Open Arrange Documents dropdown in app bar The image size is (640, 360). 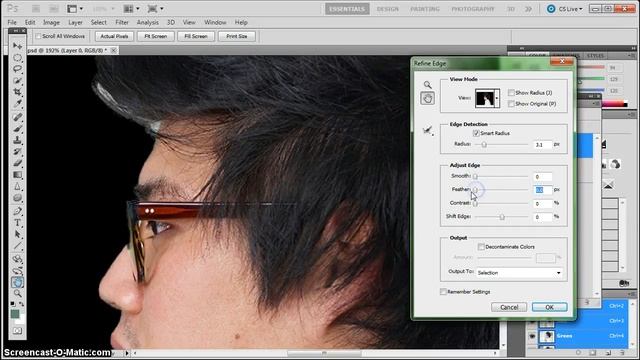[132, 9]
